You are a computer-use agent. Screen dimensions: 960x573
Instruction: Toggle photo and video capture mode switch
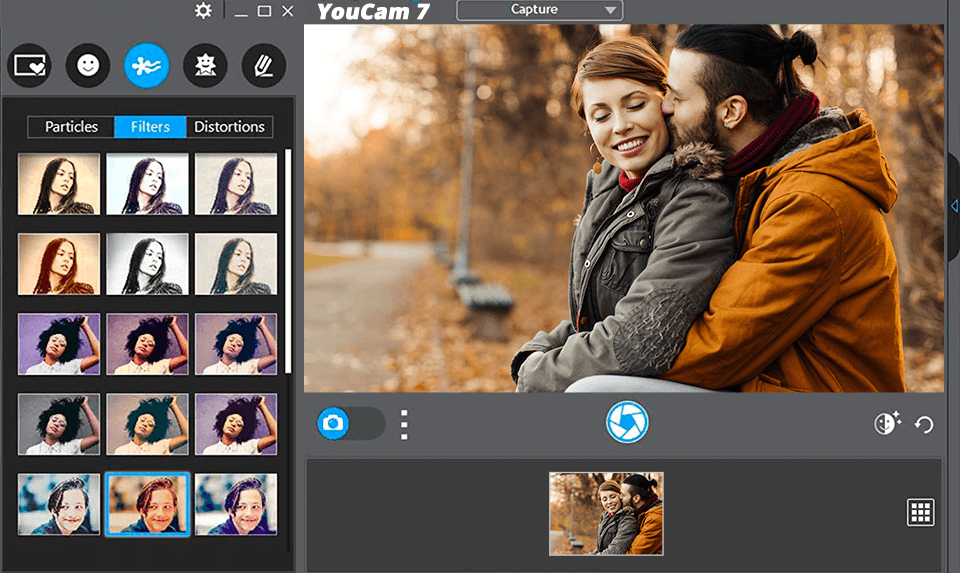click(x=351, y=423)
